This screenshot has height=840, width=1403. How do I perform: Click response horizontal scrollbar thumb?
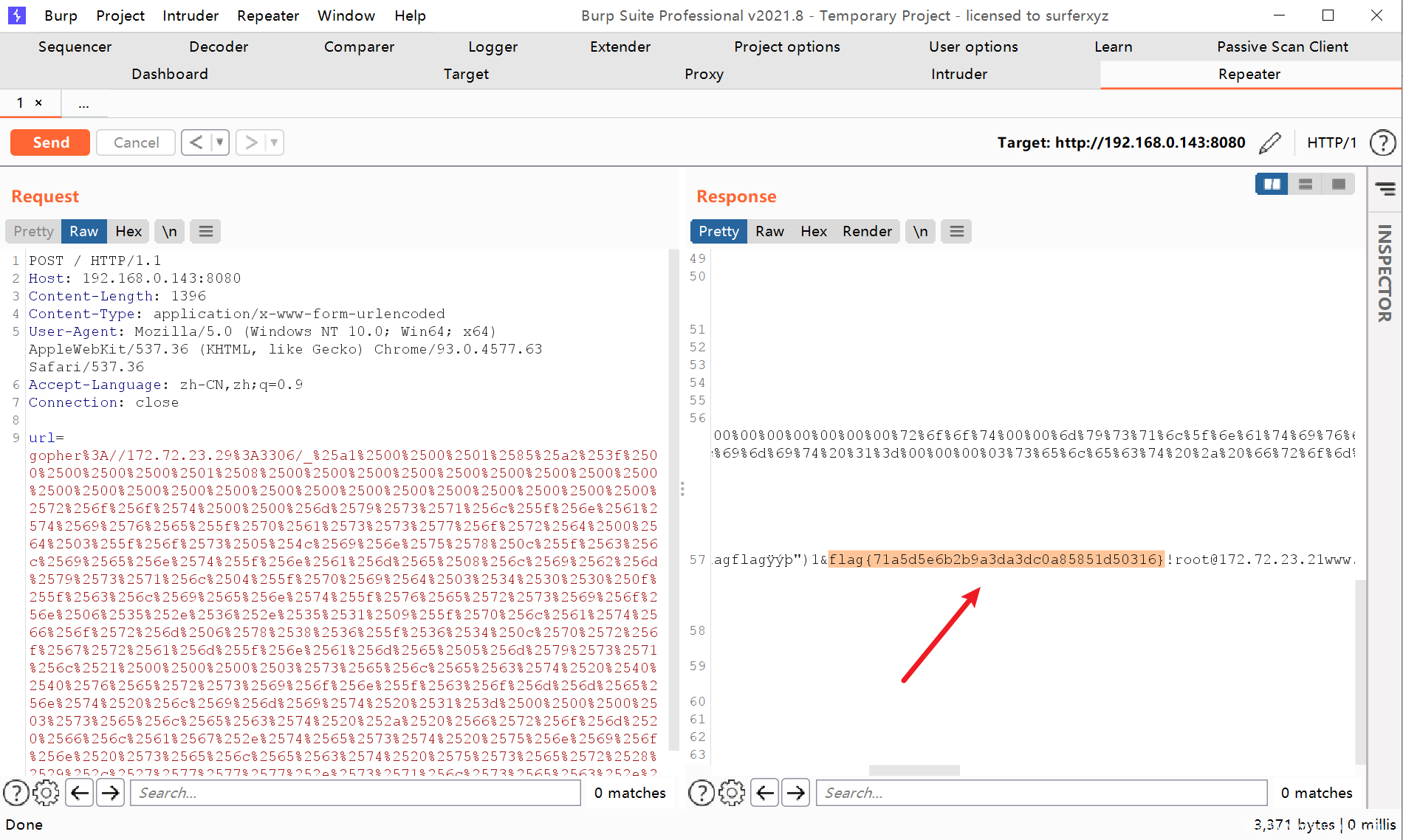(x=914, y=771)
